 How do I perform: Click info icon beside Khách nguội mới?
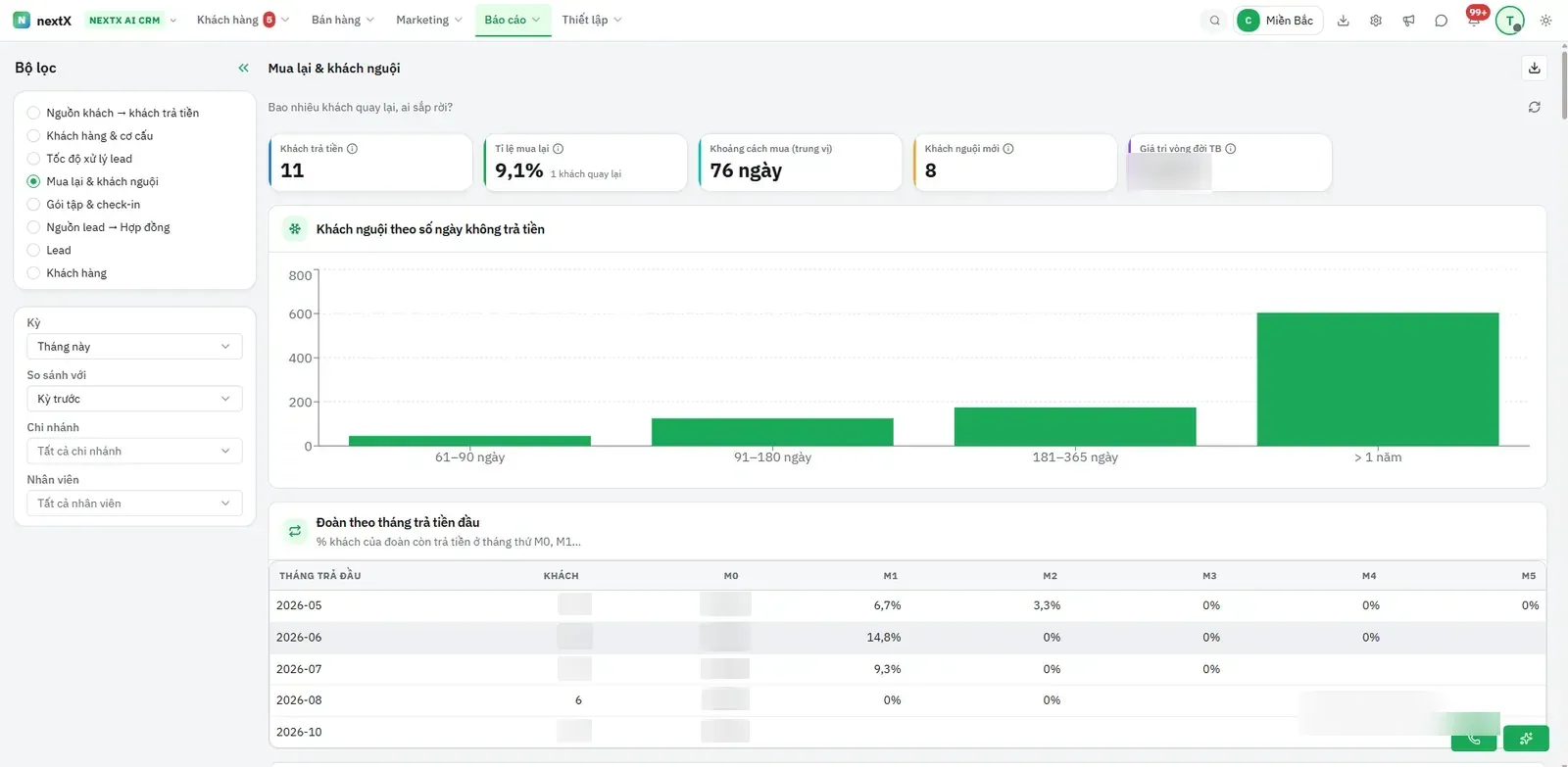[1008, 149]
